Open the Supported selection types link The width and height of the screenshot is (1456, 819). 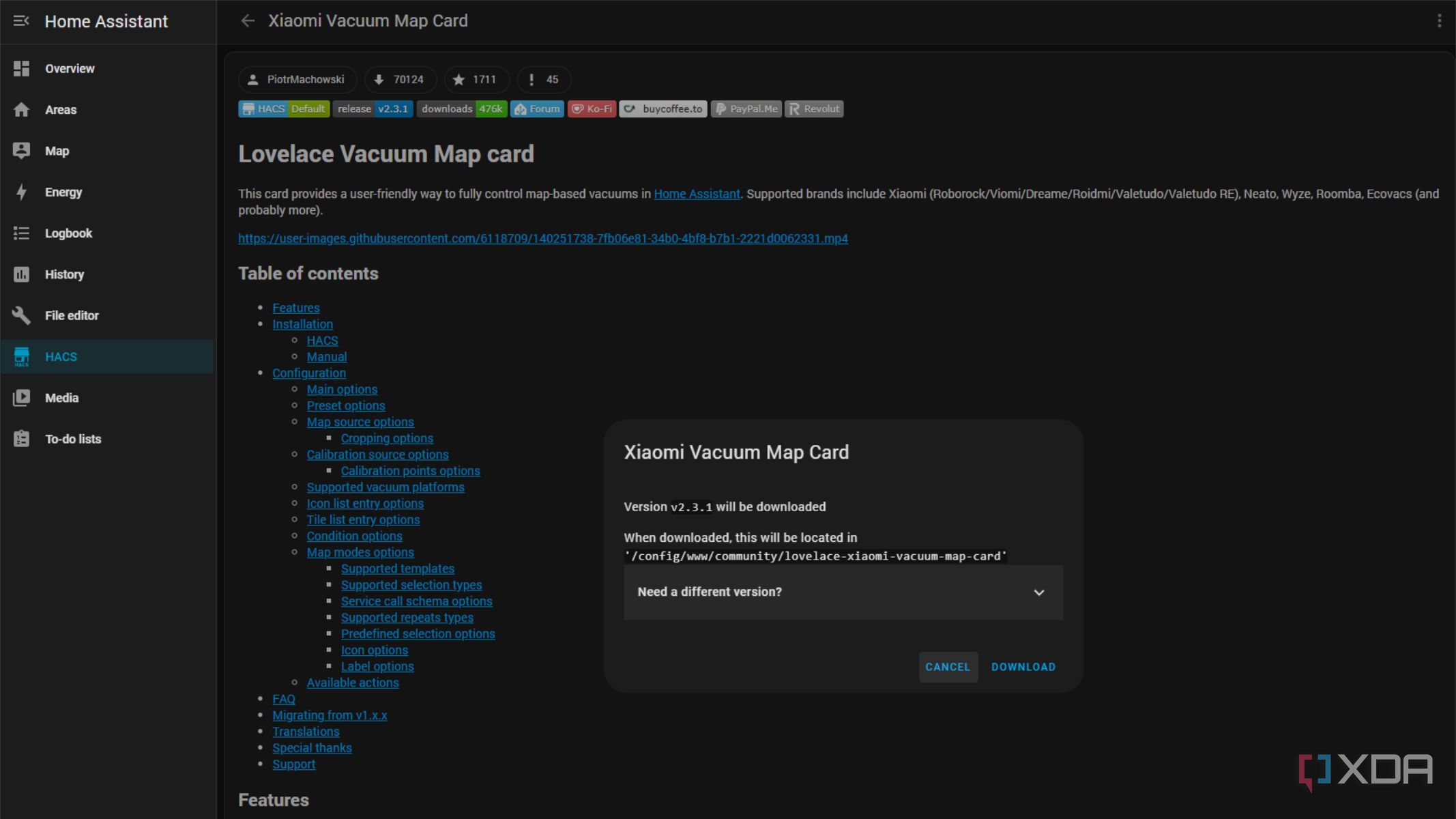tap(411, 586)
